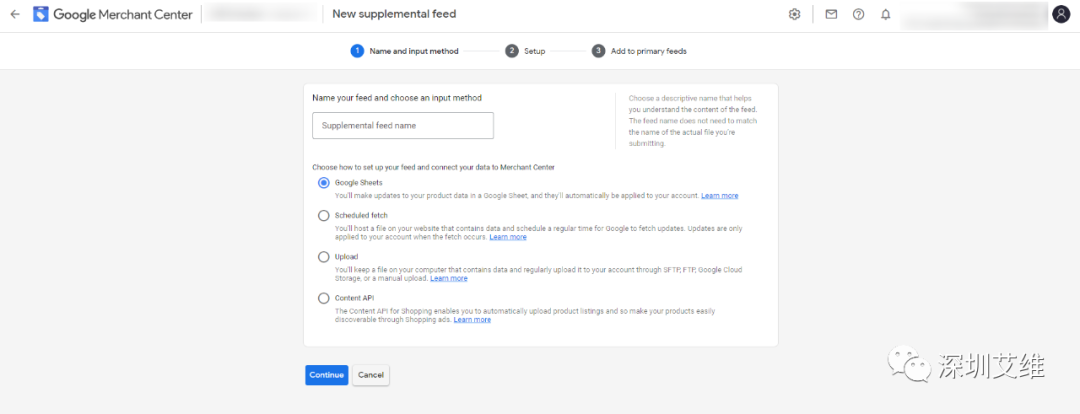Open the mail envelope icon
1080x414 pixels.
831,14
